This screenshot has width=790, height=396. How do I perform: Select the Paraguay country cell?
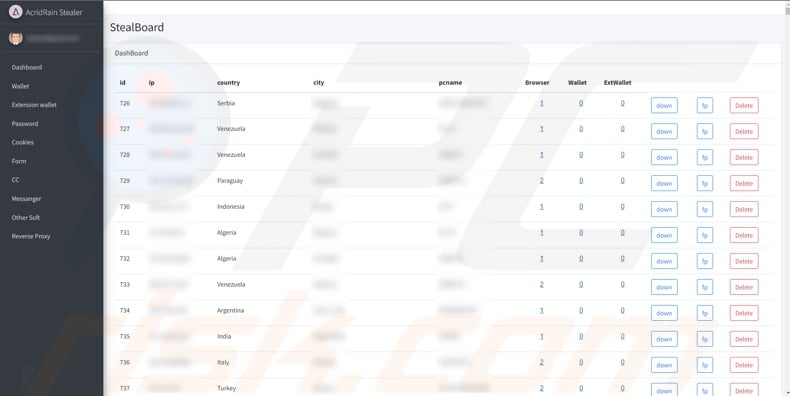(x=230, y=180)
